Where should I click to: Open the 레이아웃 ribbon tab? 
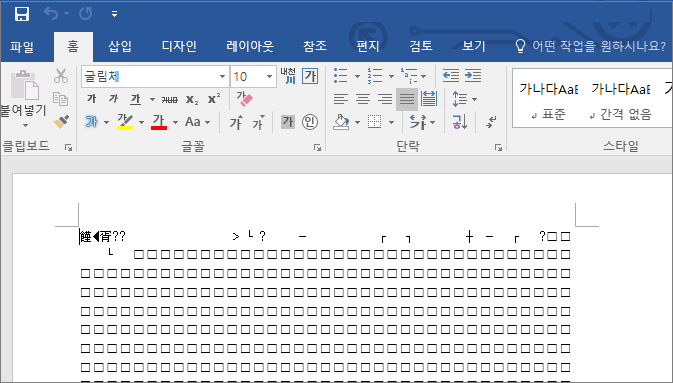[250, 46]
